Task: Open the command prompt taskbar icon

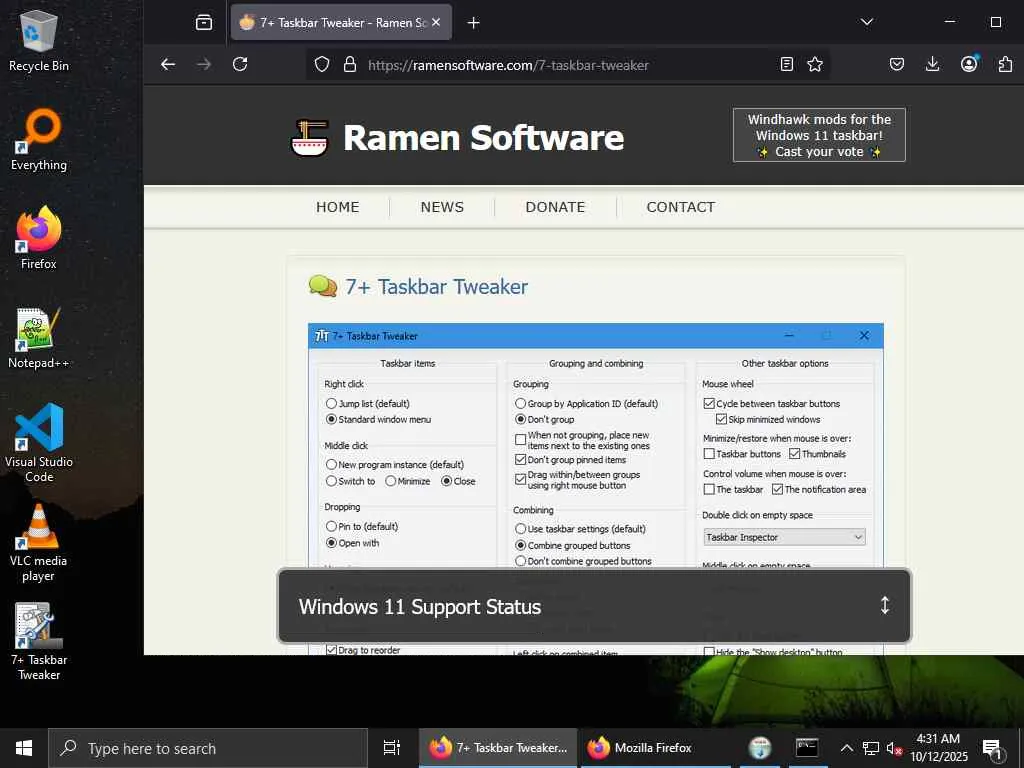Action: (x=807, y=748)
